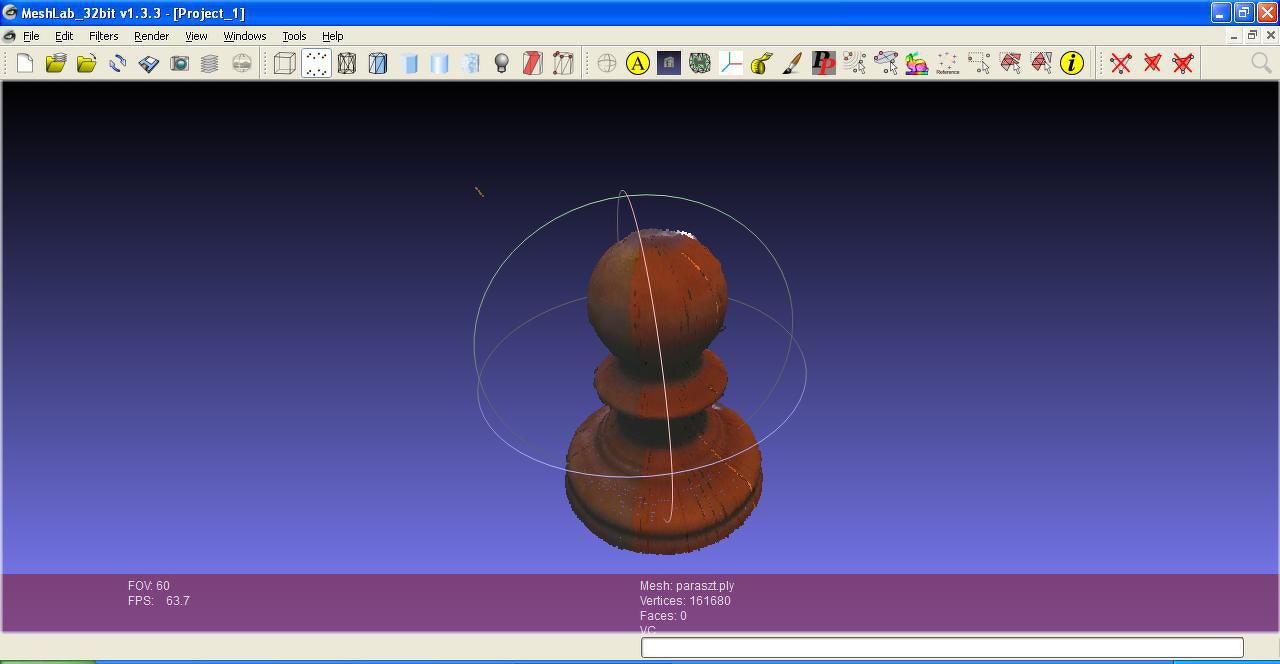The image size is (1280, 664).
Task: Select the manipulators orbit tool
Action: pos(886,63)
